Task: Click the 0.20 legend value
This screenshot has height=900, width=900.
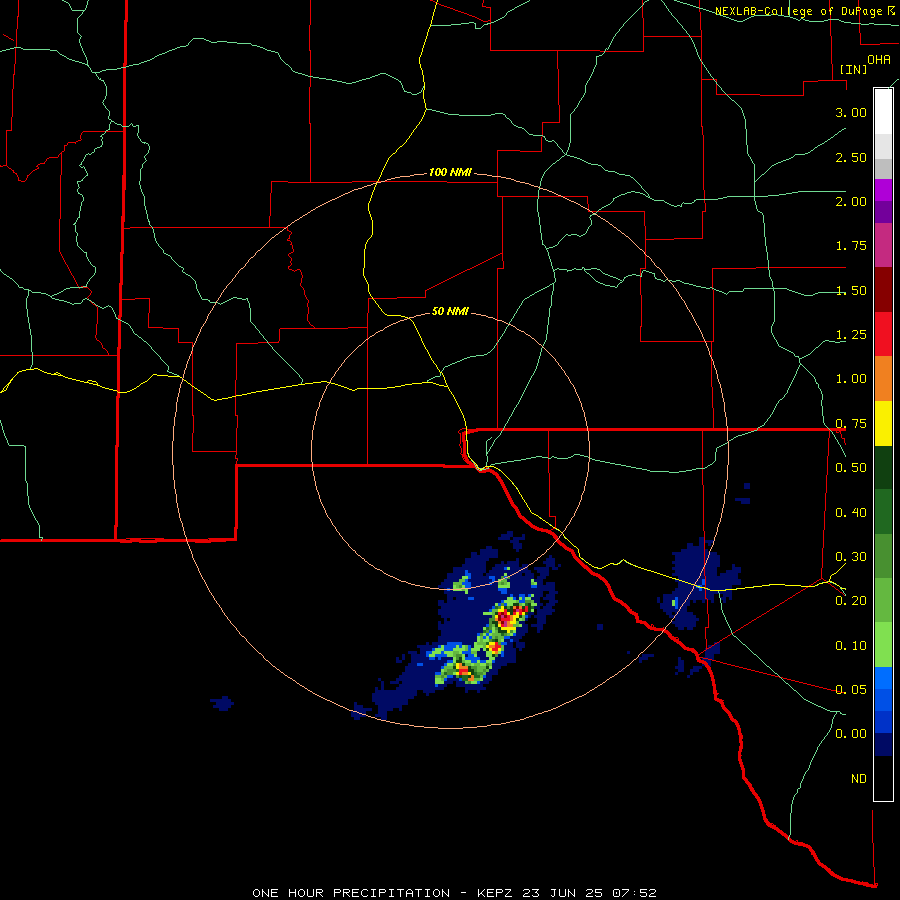Action: (851, 601)
